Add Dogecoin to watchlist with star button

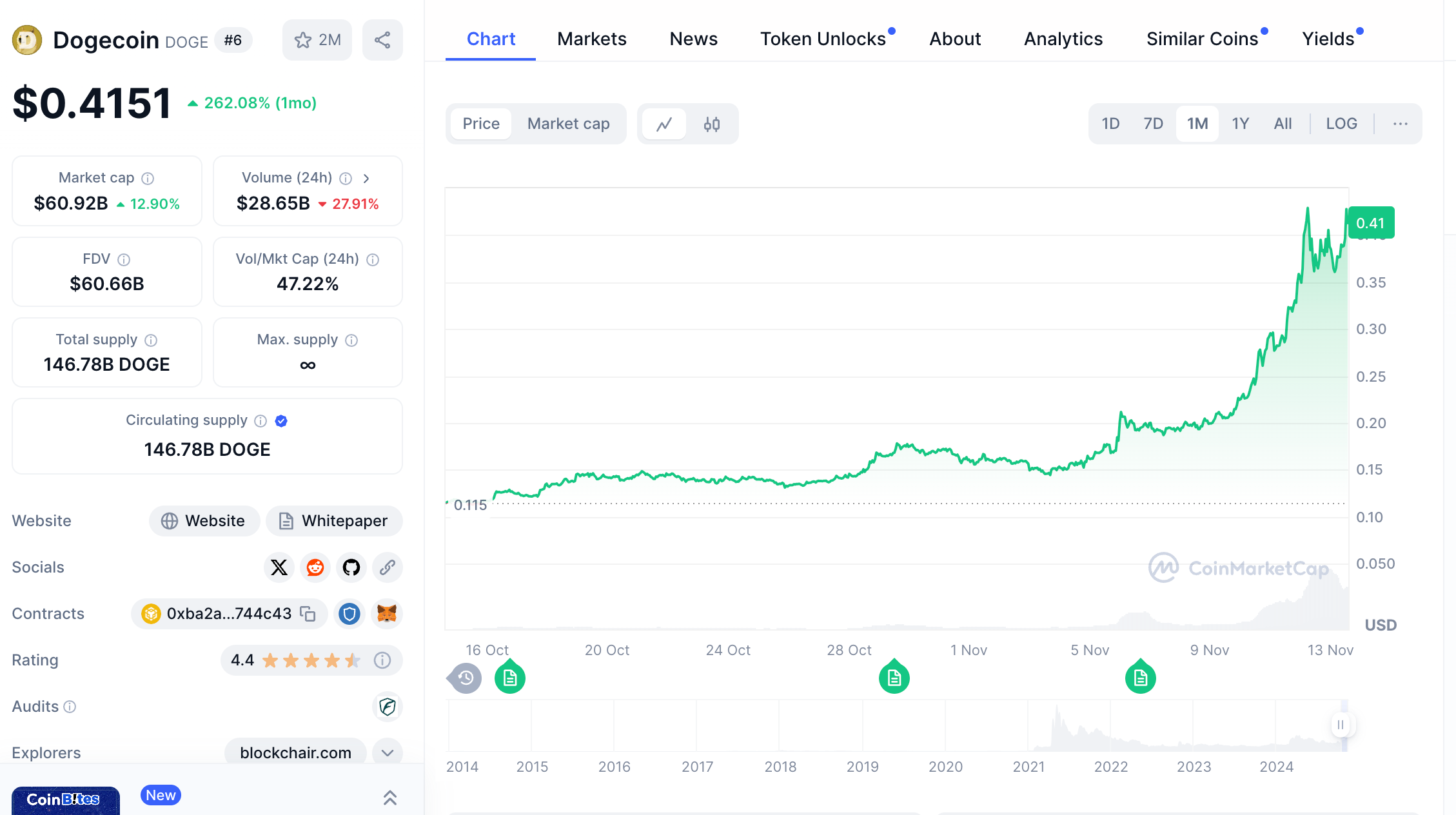coord(317,40)
